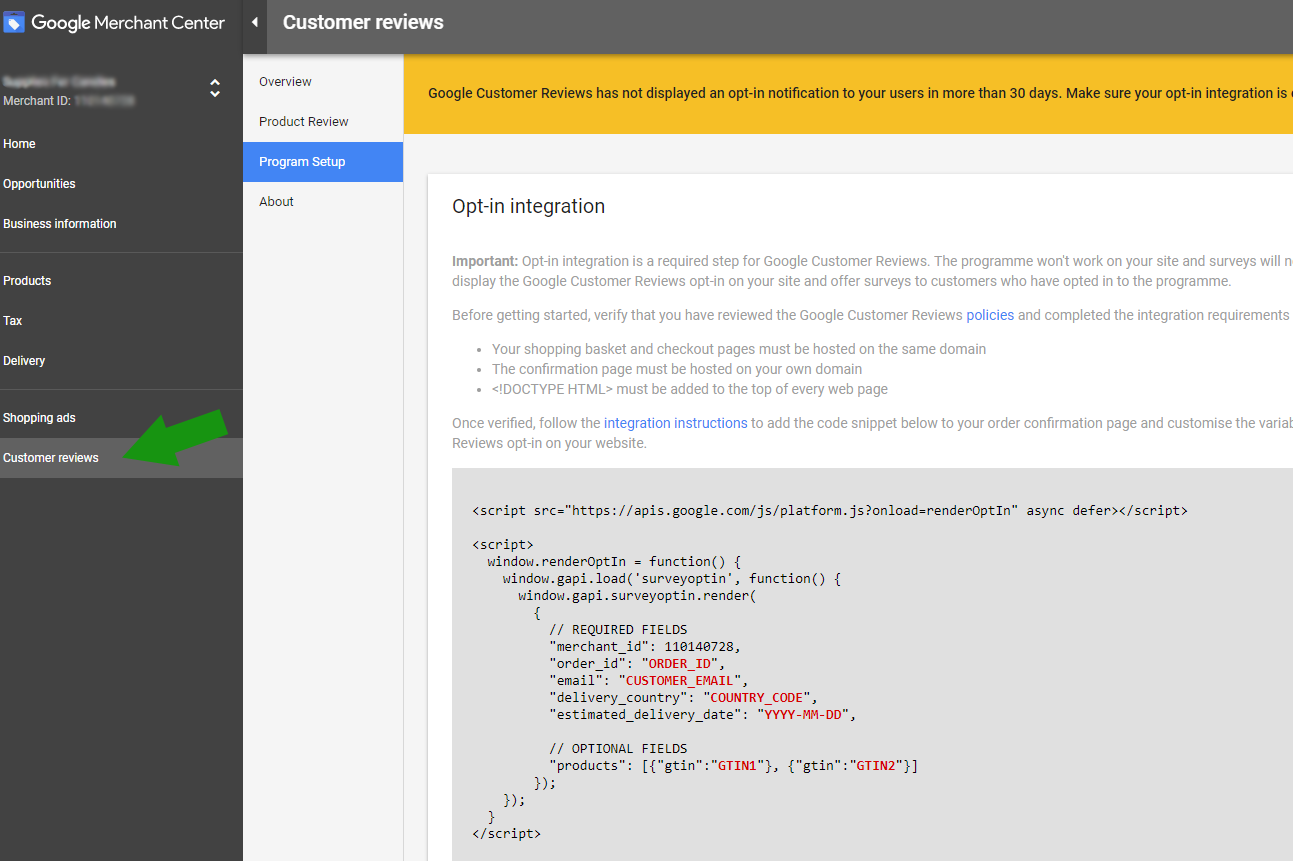Select Customer reviews in the sidebar

pyautogui.click(x=121, y=458)
